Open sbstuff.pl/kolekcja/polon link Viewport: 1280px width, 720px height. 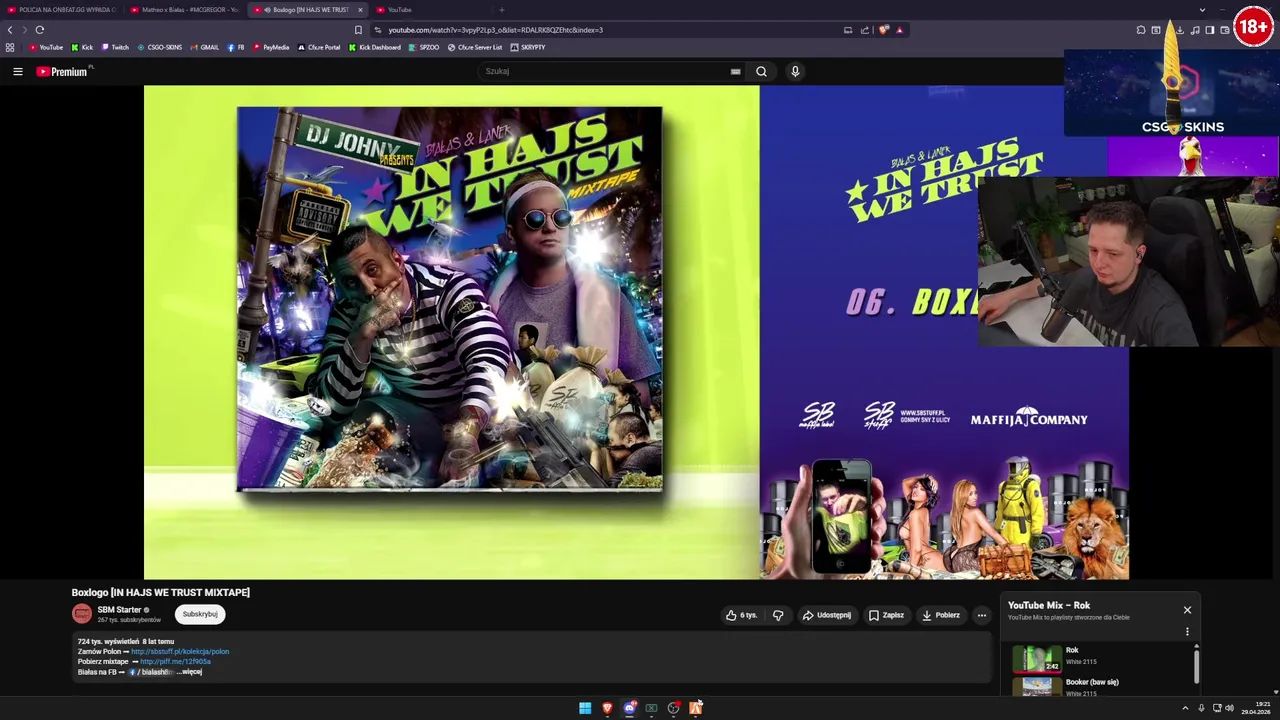tap(180, 652)
